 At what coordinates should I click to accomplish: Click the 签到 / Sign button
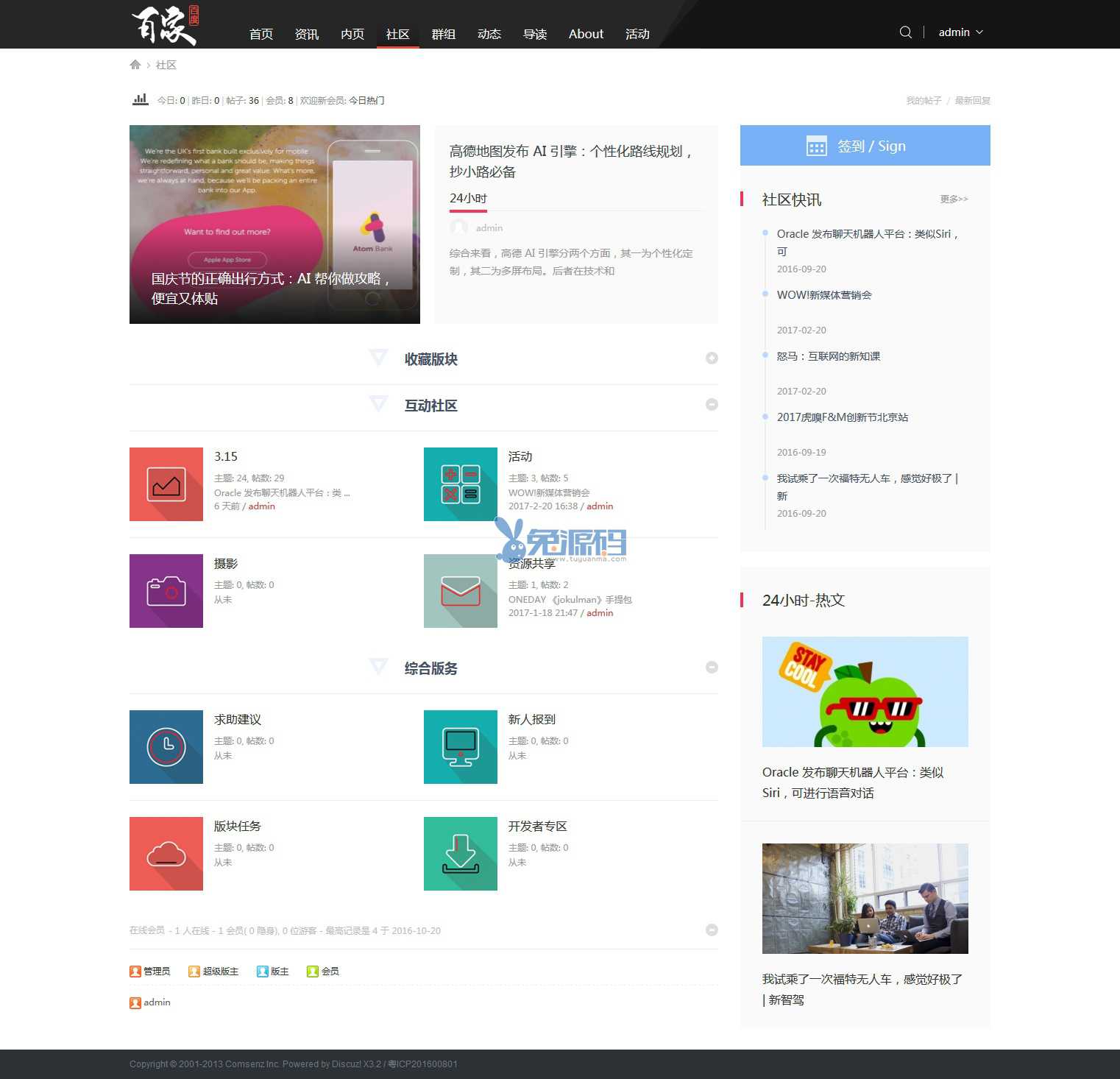865,146
